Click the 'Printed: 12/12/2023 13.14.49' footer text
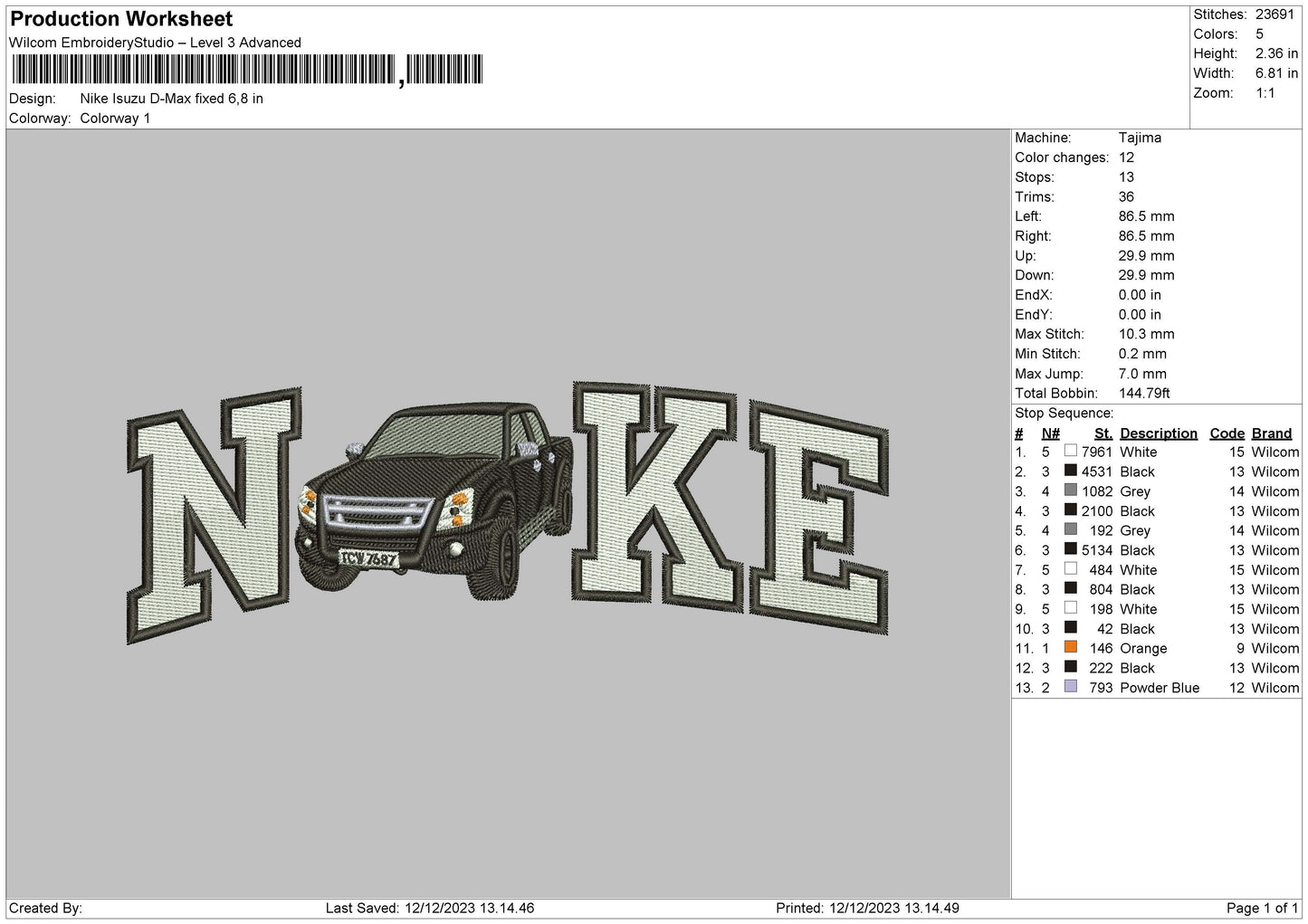The height and width of the screenshot is (924, 1308). pos(867,908)
